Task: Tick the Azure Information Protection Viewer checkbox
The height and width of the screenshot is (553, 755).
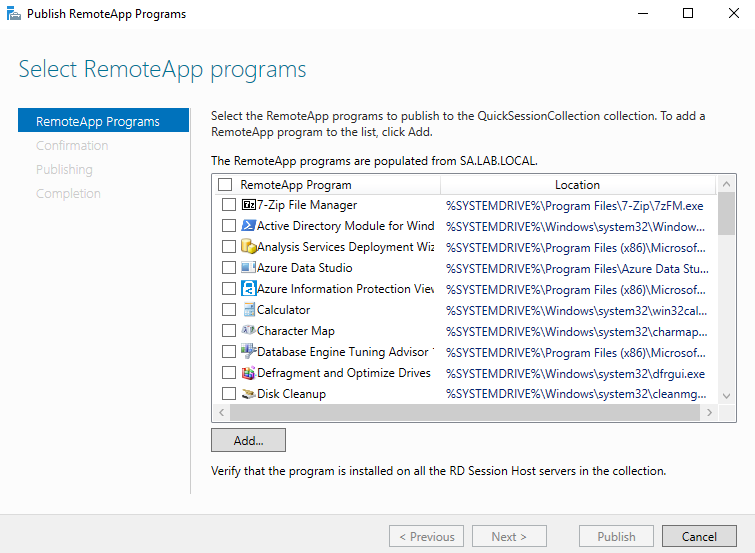Action: click(x=229, y=289)
